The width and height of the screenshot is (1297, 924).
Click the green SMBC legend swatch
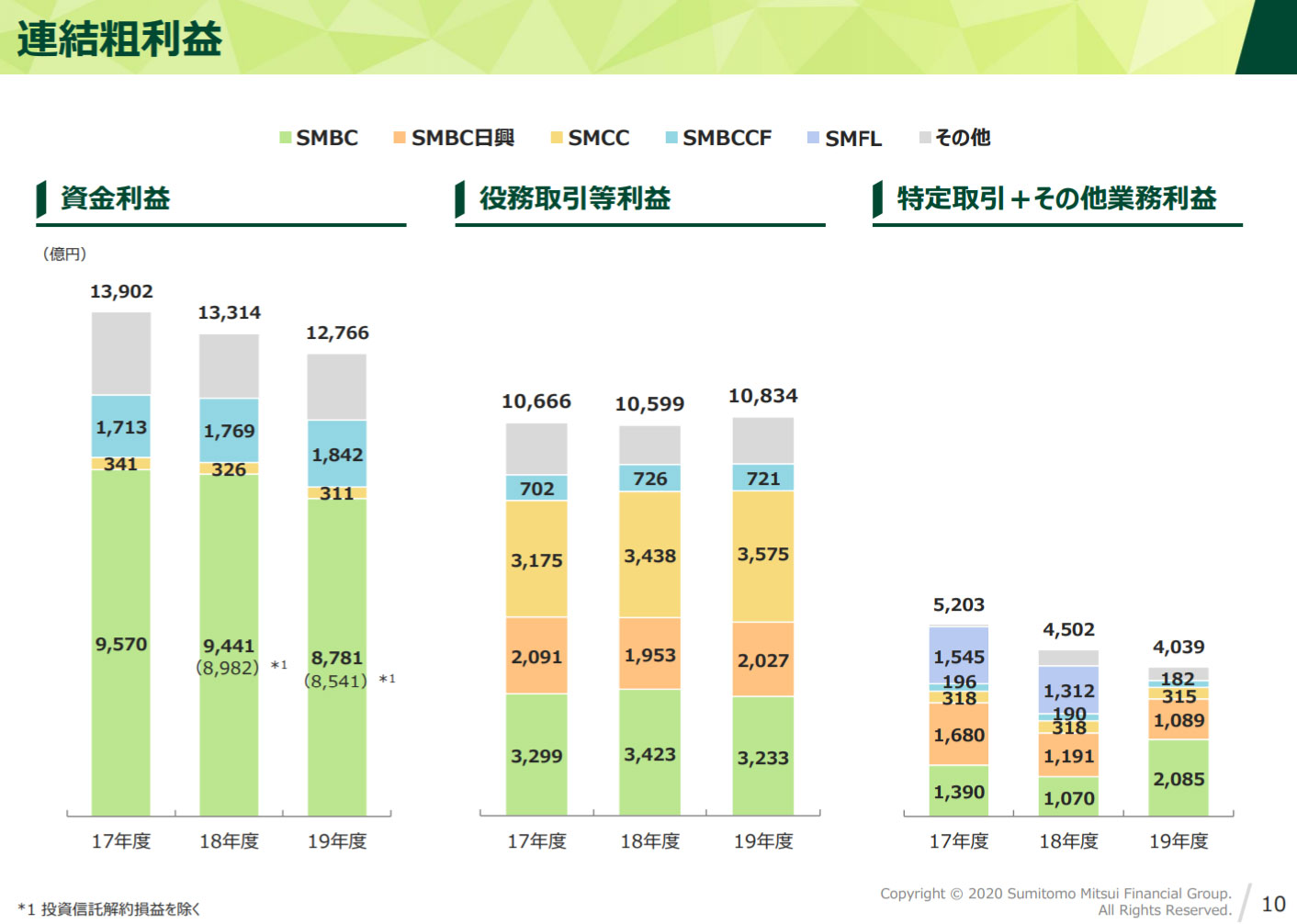(286, 138)
